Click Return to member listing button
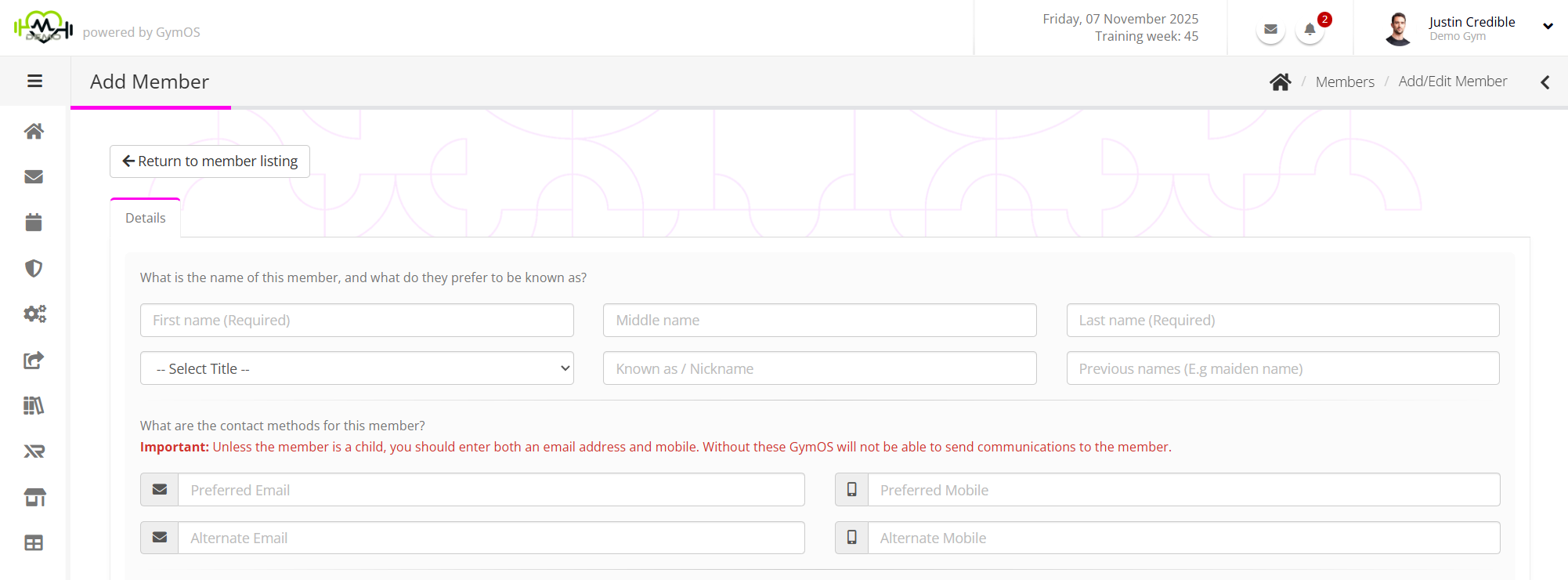 (210, 161)
